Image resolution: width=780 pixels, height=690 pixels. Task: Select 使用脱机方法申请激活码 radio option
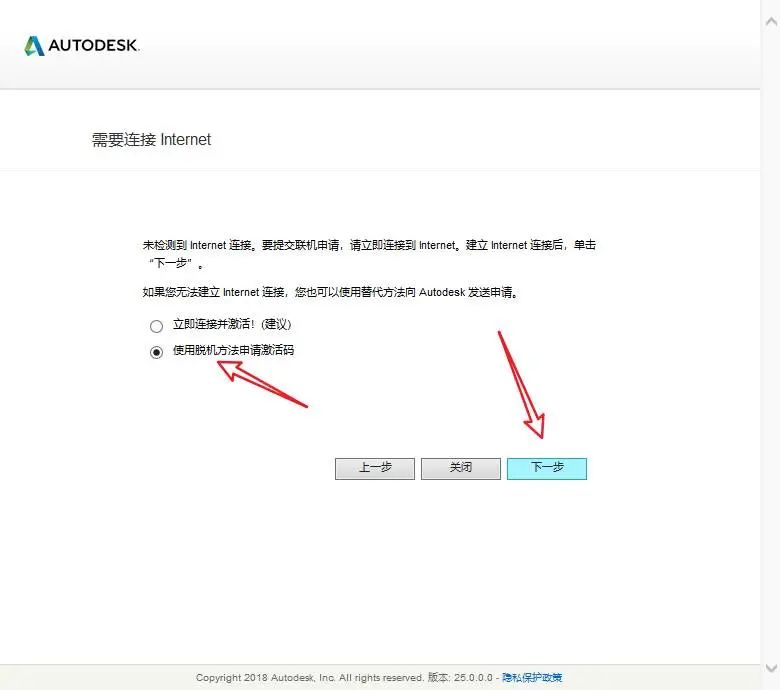point(156,352)
